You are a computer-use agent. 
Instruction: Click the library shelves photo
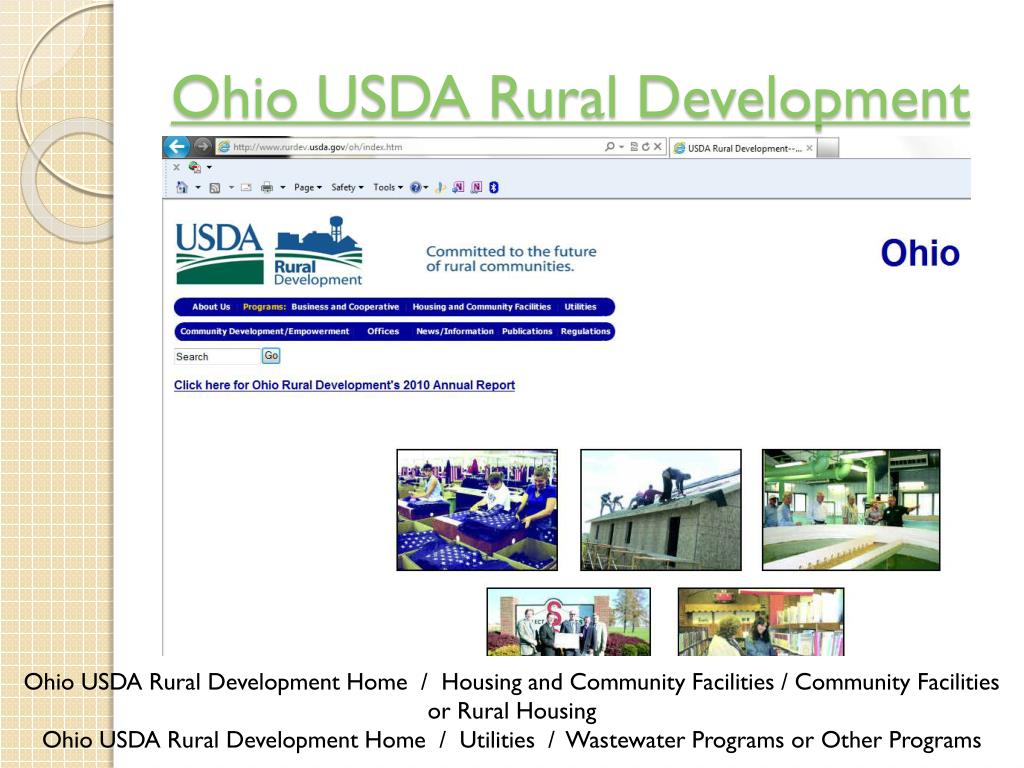click(761, 622)
